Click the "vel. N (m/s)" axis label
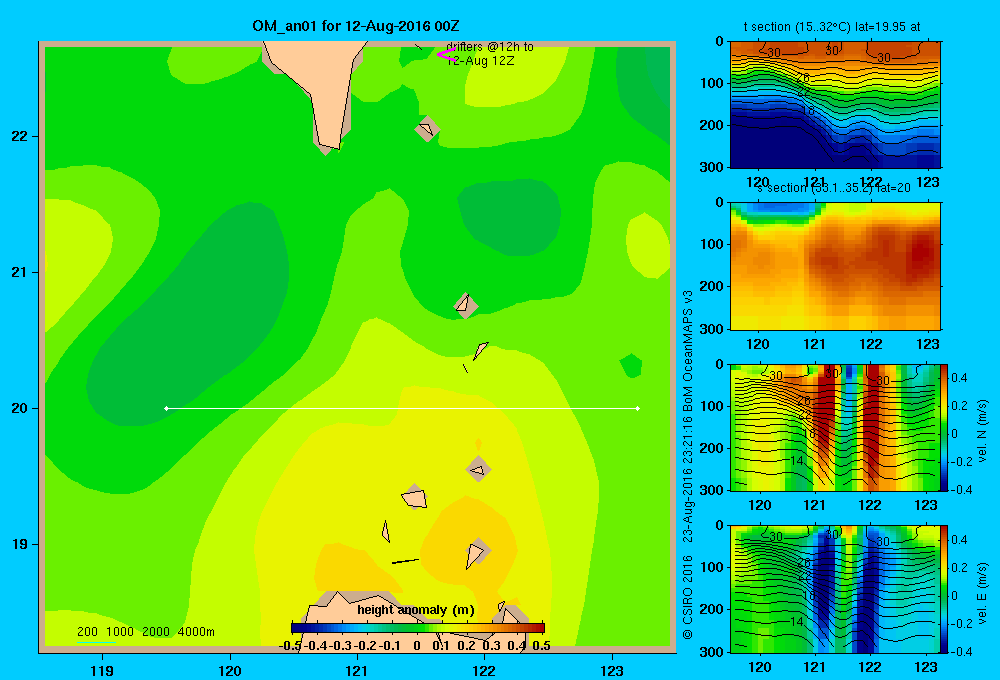Viewport: 1000px width, 680px height. (x=982, y=431)
